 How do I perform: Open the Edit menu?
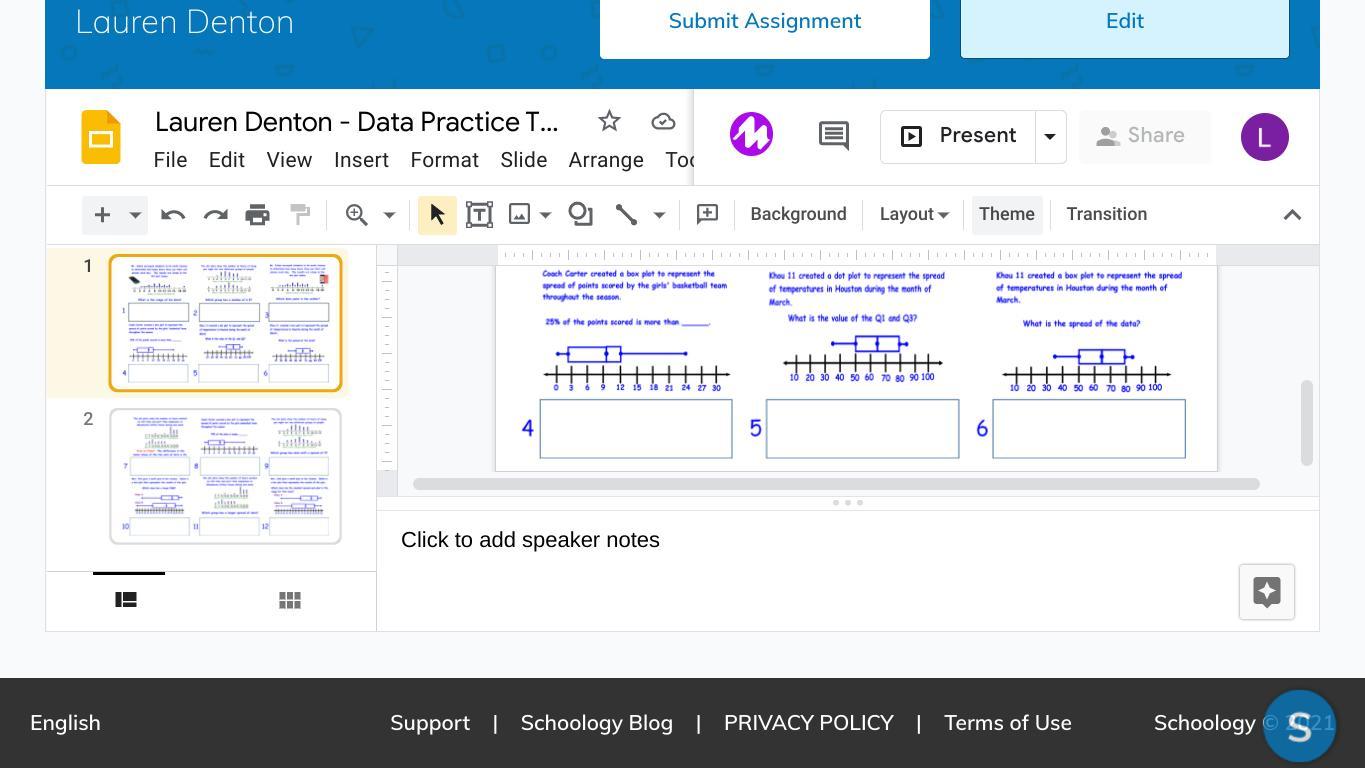(227, 160)
